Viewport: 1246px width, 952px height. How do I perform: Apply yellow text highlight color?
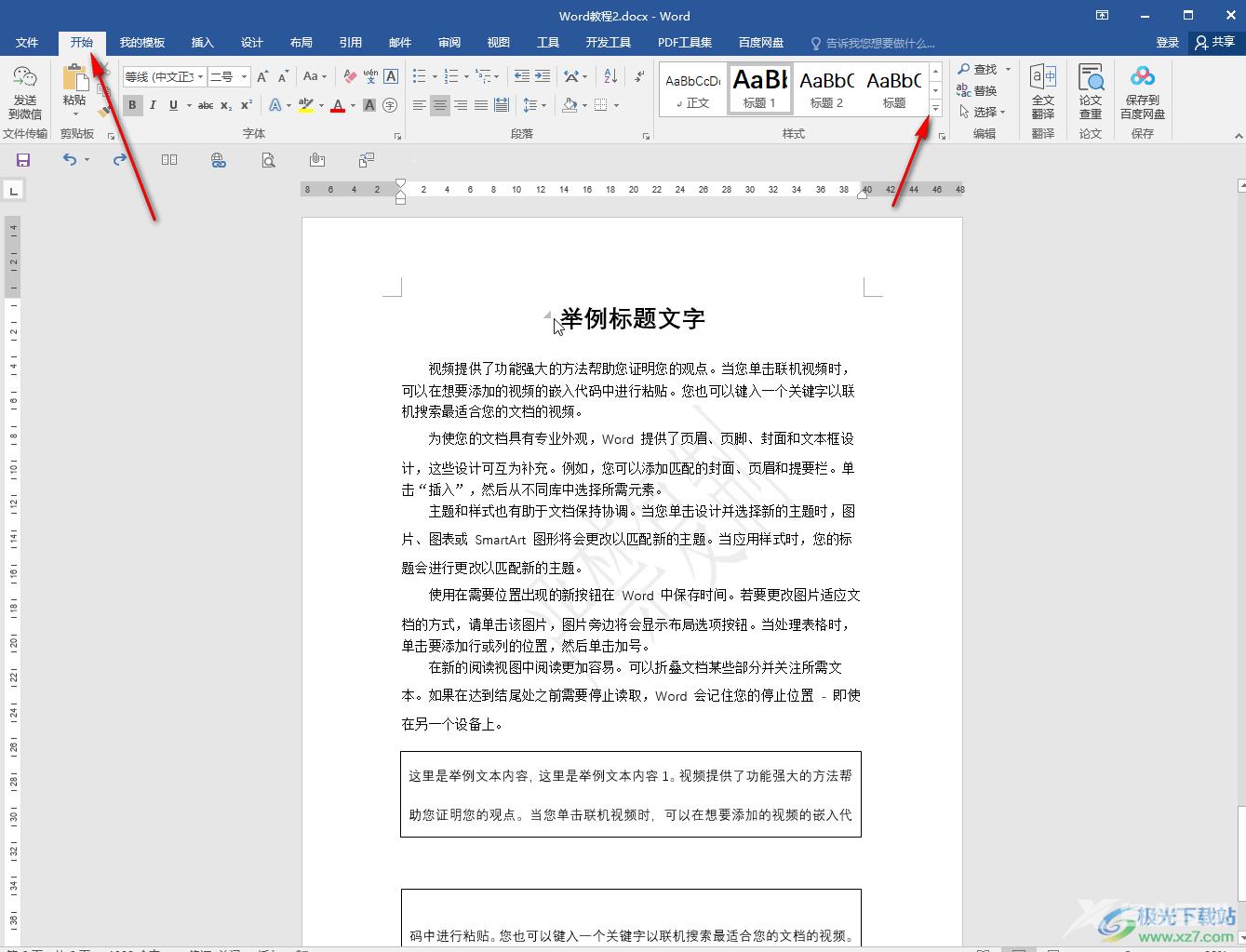pos(306,105)
